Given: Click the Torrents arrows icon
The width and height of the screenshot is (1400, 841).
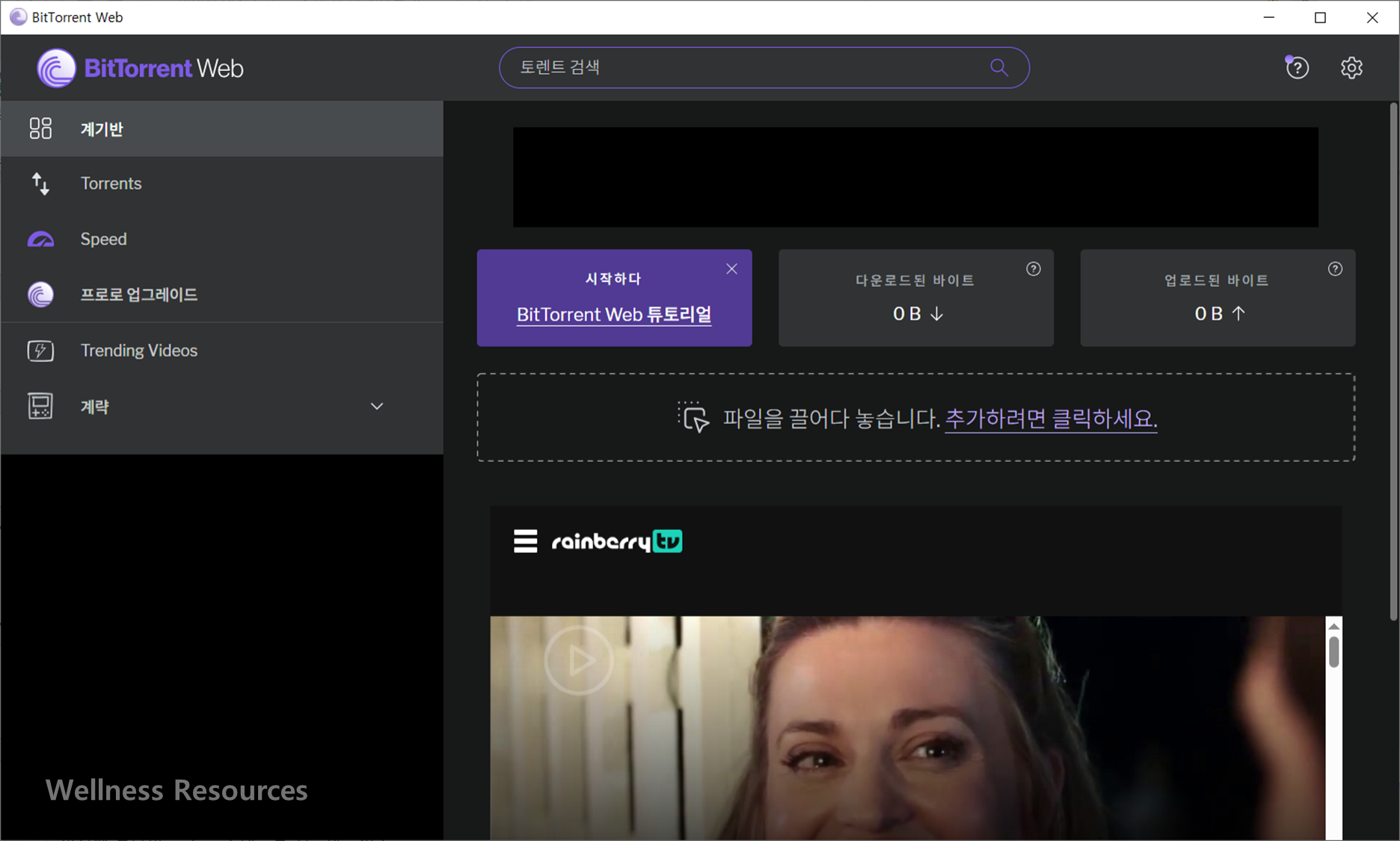Looking at the screenshot, I should tap(40, 183).
